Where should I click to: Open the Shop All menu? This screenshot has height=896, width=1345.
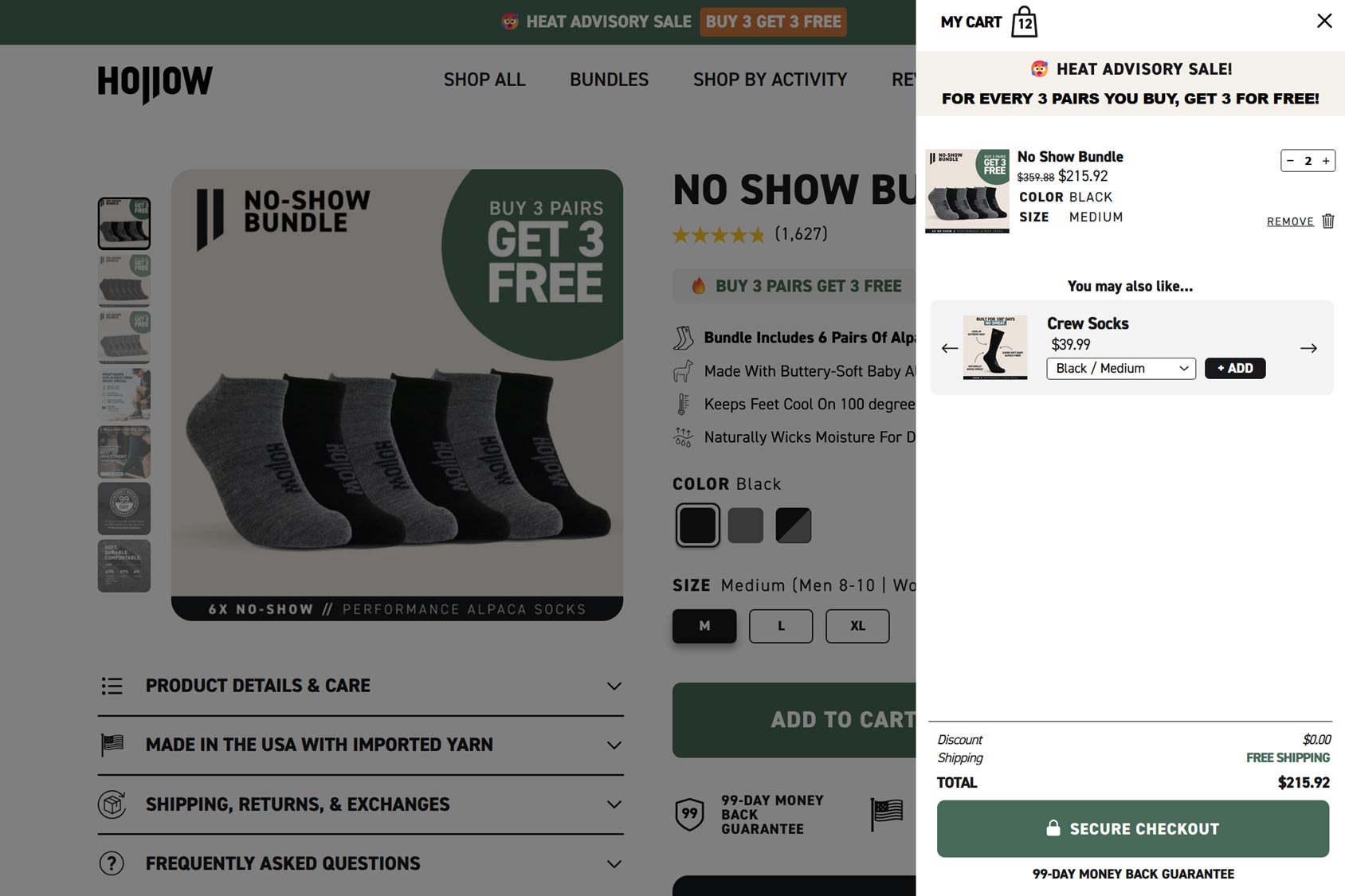click(484, 80)
